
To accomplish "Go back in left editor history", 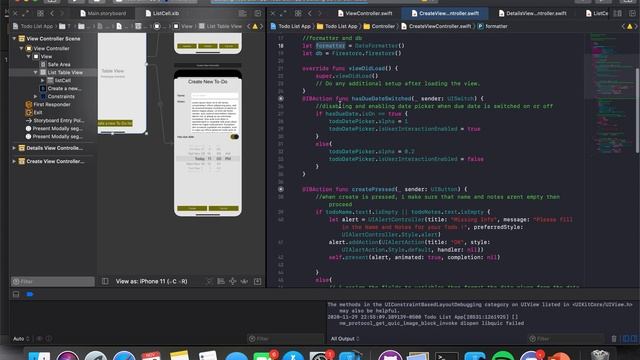I will (x=52, y=13).
